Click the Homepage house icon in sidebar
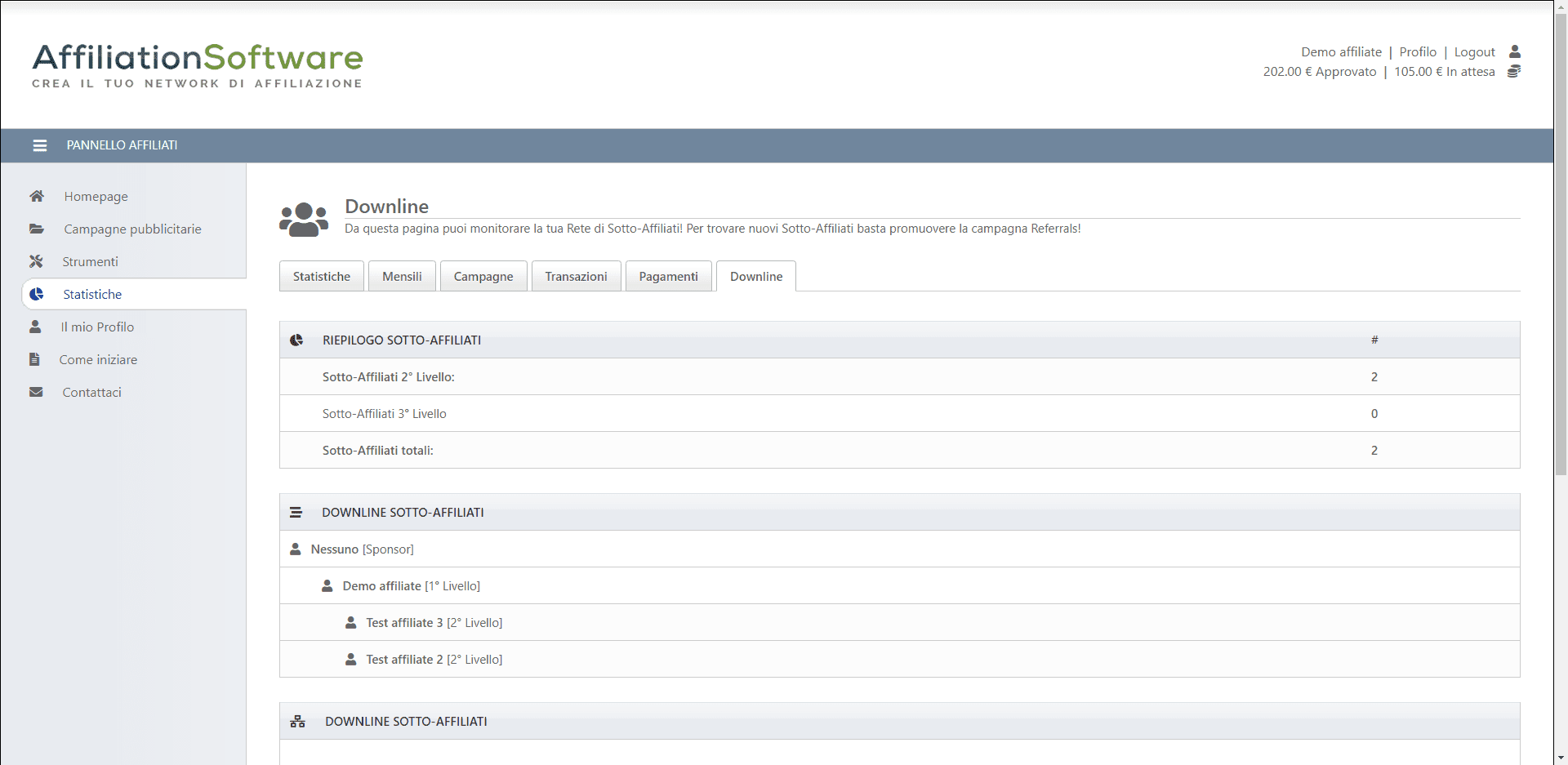 pyautogui.click(x=37, y=196)
